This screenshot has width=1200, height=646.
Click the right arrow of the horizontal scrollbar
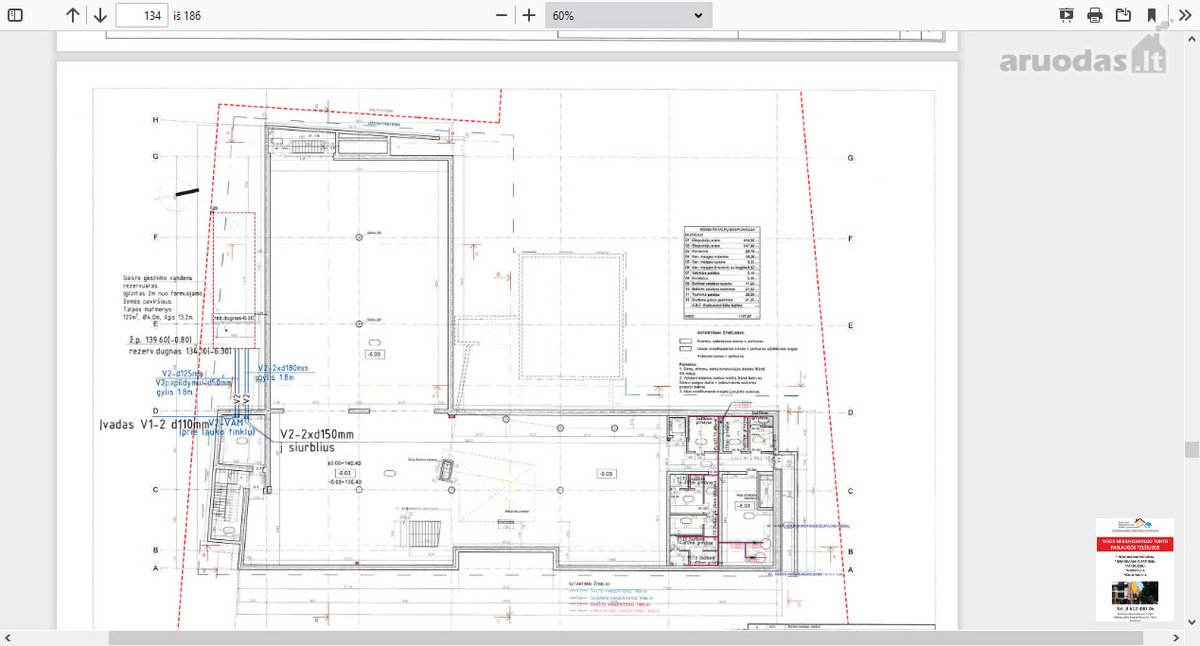tap(1177, 638)
